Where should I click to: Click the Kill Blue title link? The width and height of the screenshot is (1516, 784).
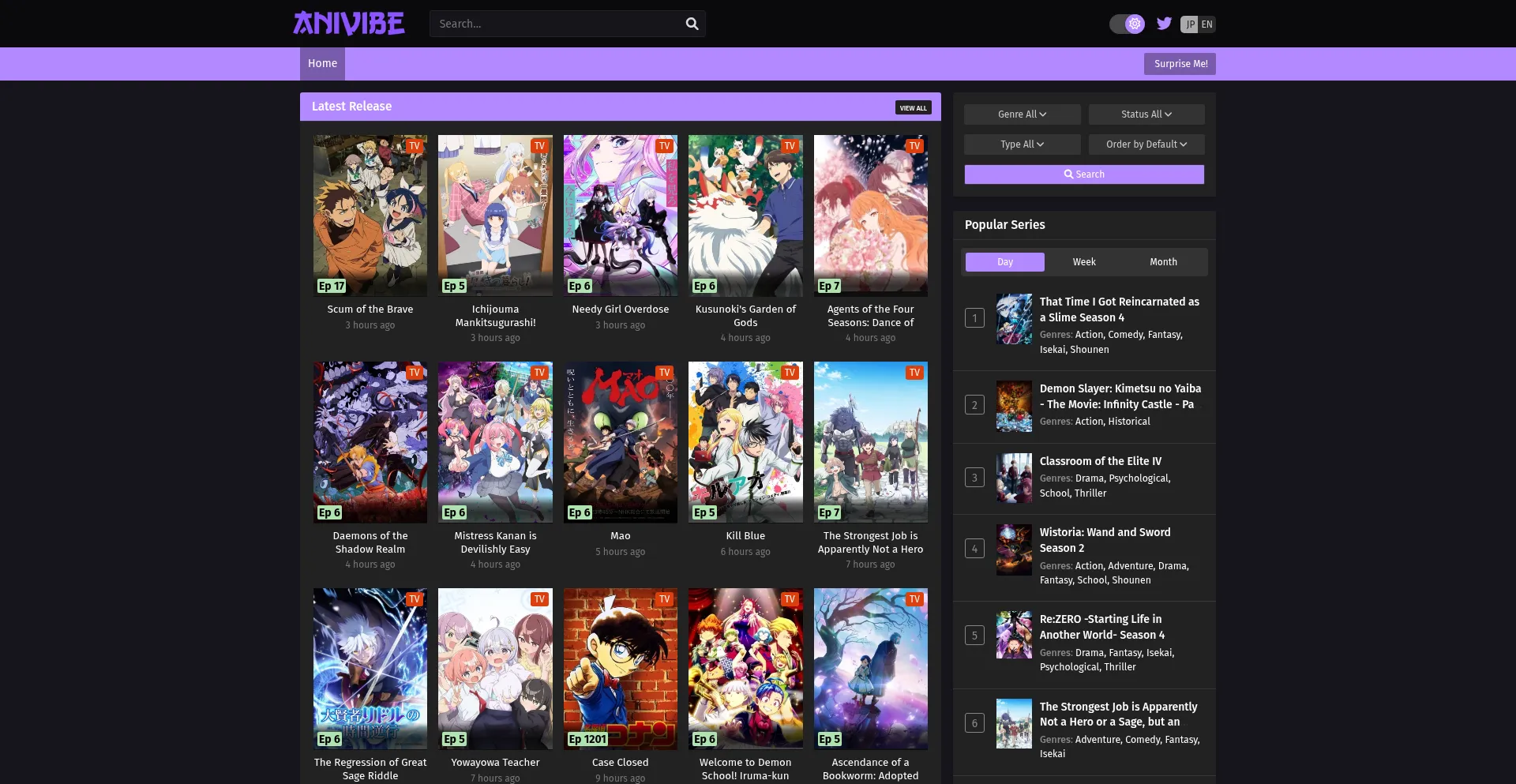[745, 536]
